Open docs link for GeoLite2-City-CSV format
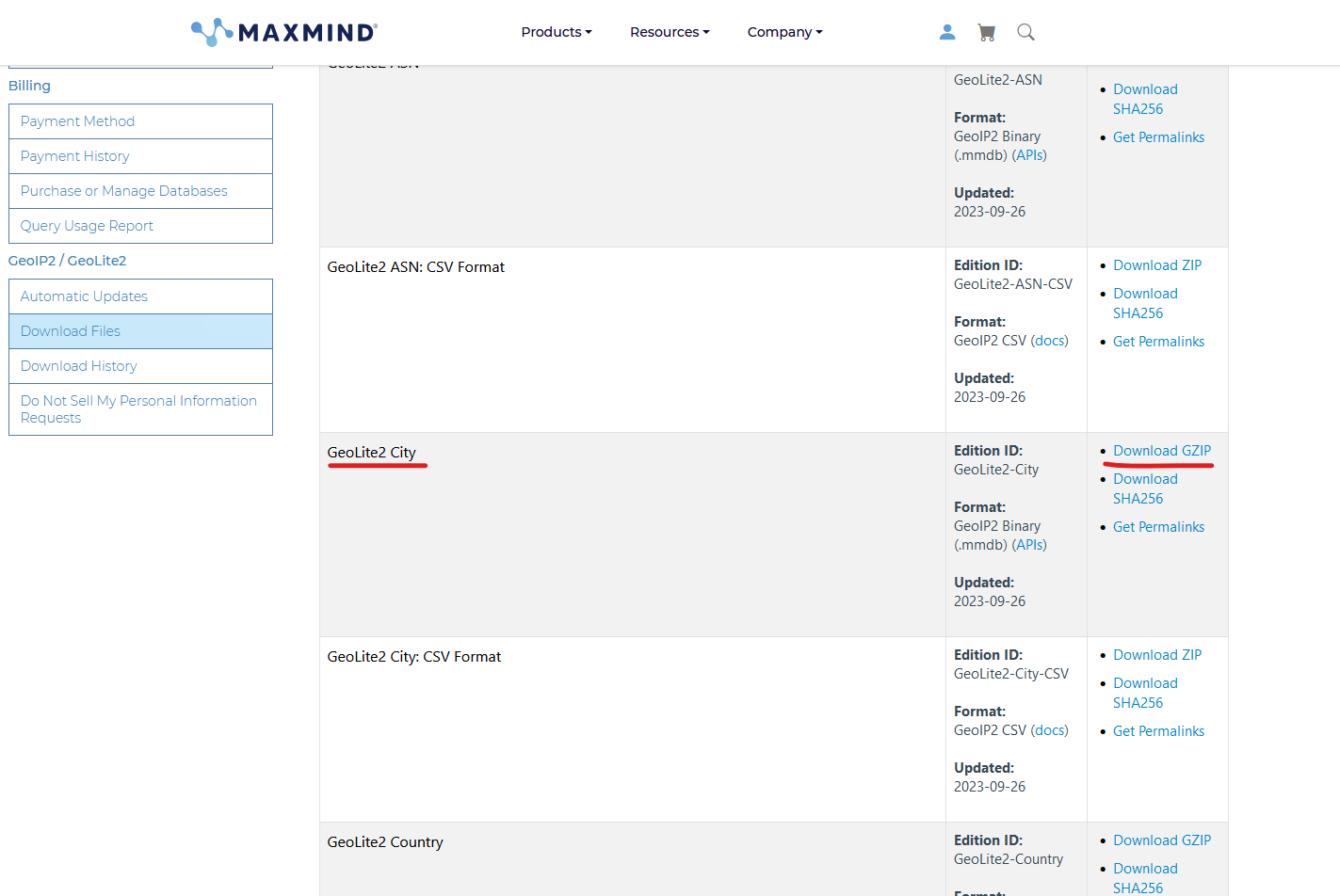Viewport: 1340px width, 896px height. coord(1049,730)
